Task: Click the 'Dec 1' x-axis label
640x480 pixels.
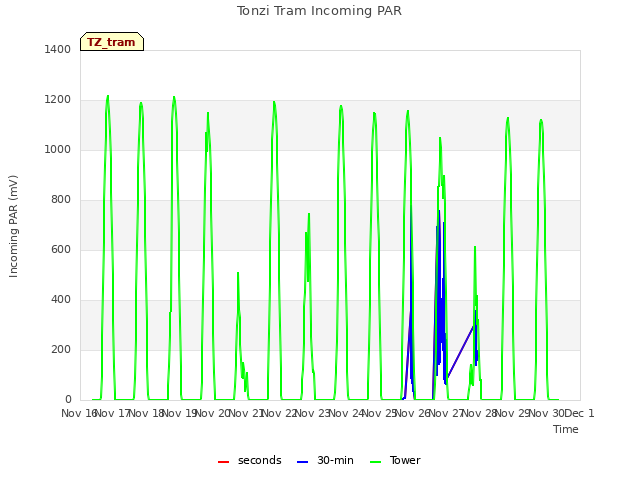Action: tap(580, 413)
